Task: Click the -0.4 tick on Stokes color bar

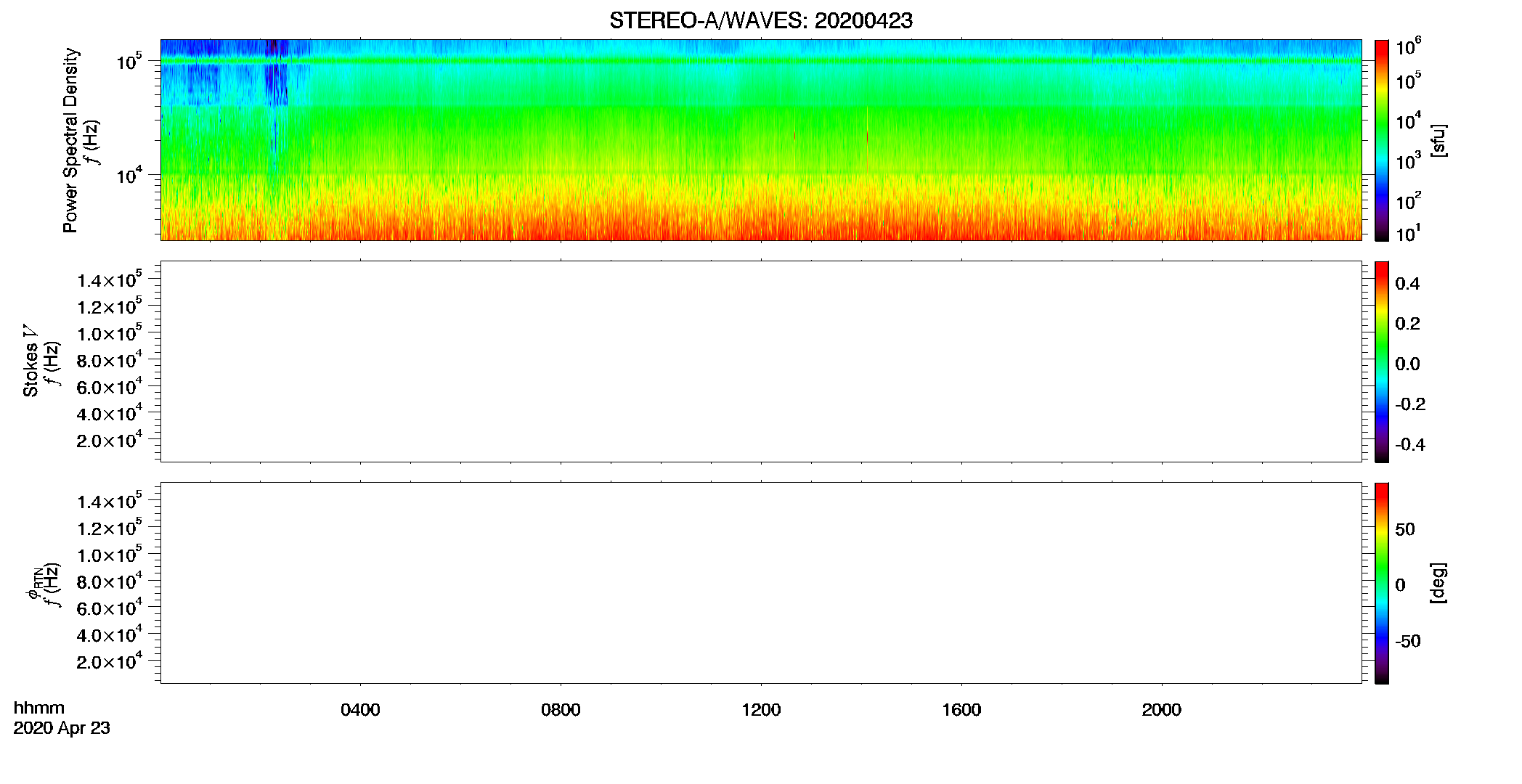Action: click(x=1410, y=445)
